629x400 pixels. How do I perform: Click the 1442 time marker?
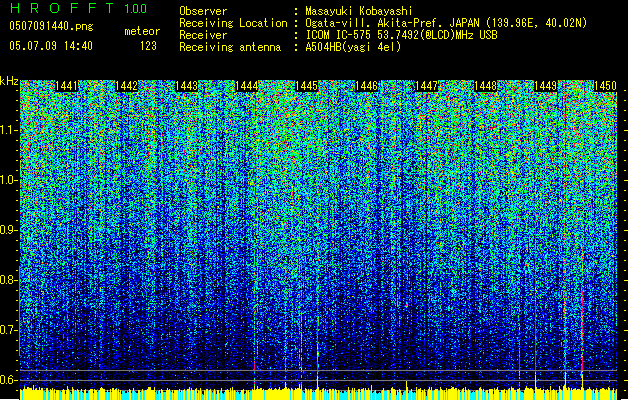(x=126, y=86)
